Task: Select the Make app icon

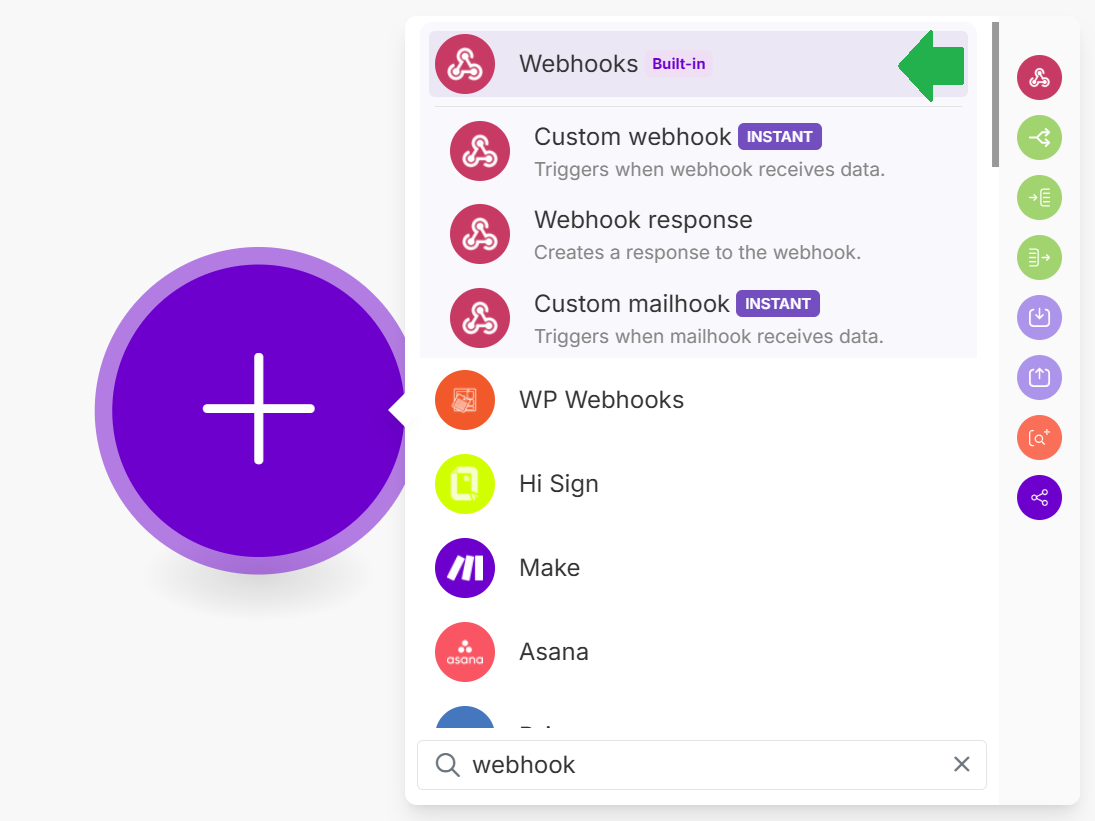Action: click(x=465, y=568)
